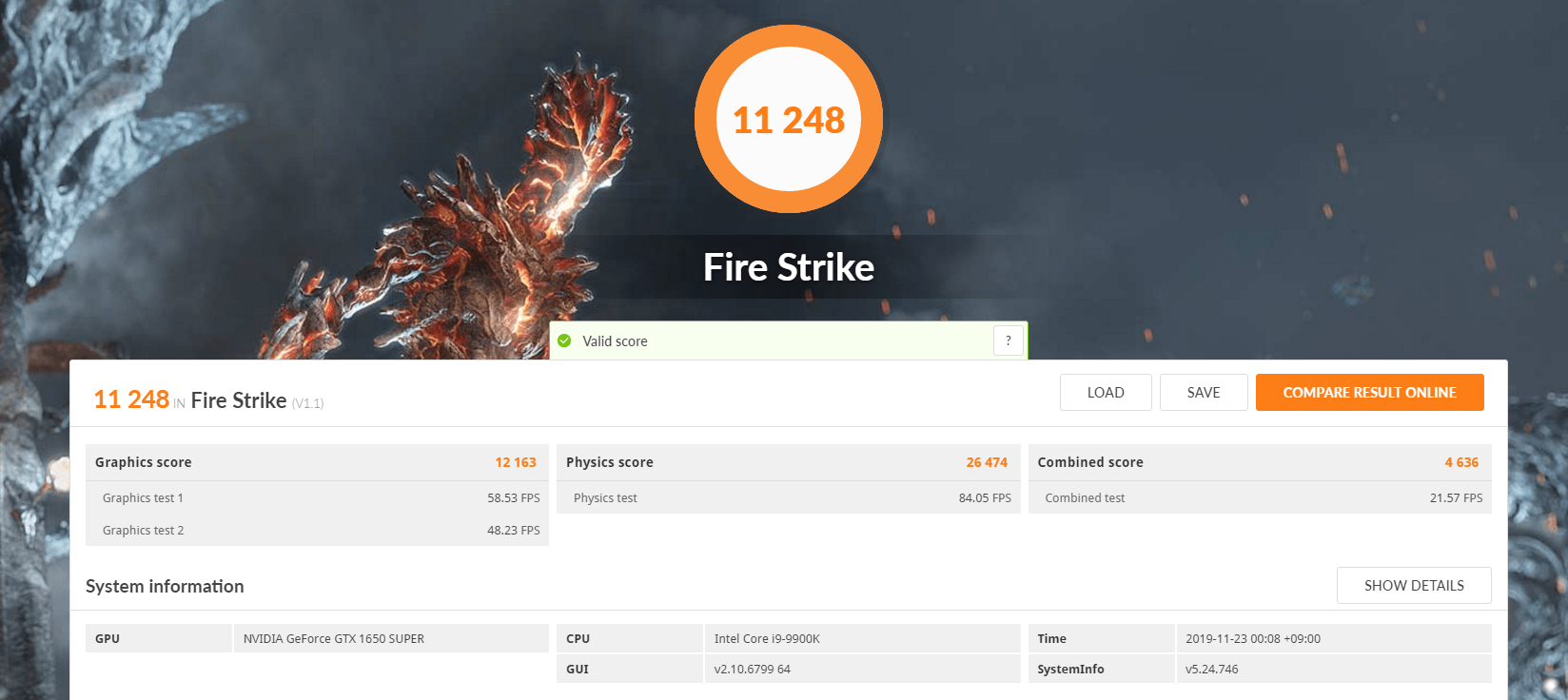Screen dimensions: 1568x700
Task: Click the Graphics test 2 row
Action: click(317, 530)
